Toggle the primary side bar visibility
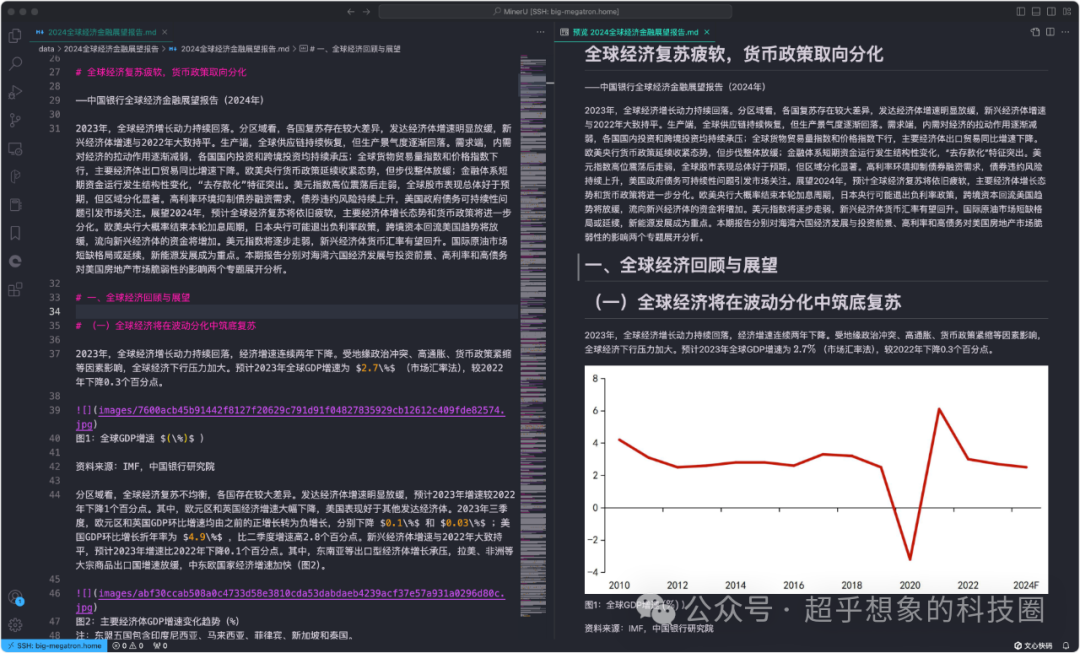The width and height of the screenshot is (1080, 653). [x=1021, y=9]
